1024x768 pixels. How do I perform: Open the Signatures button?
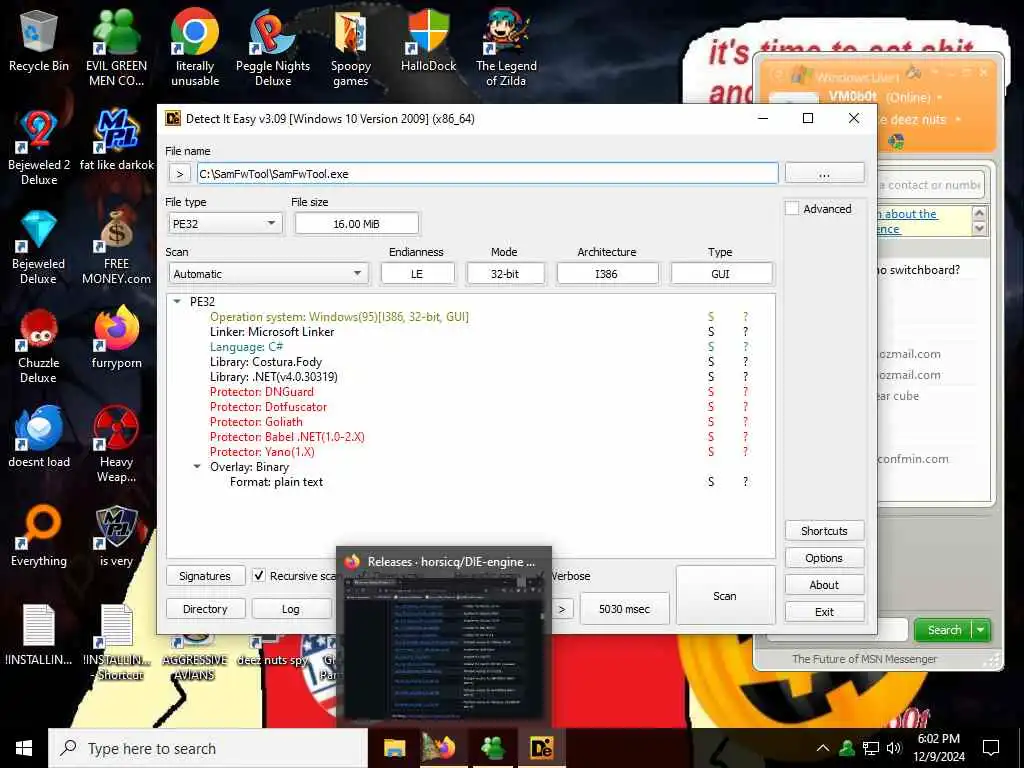click(x=205, y=576)
